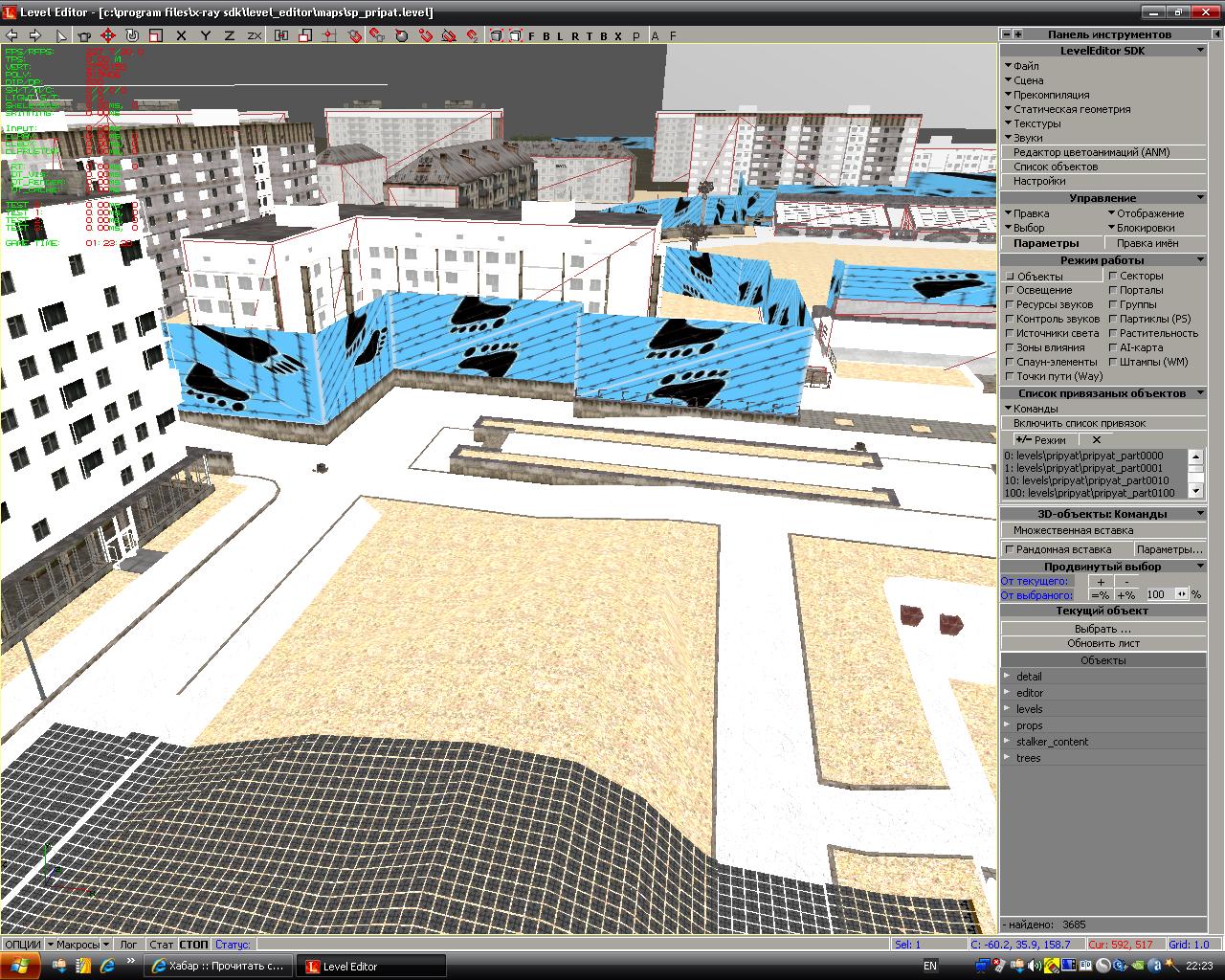Select the red move tool

click(108, 35)
